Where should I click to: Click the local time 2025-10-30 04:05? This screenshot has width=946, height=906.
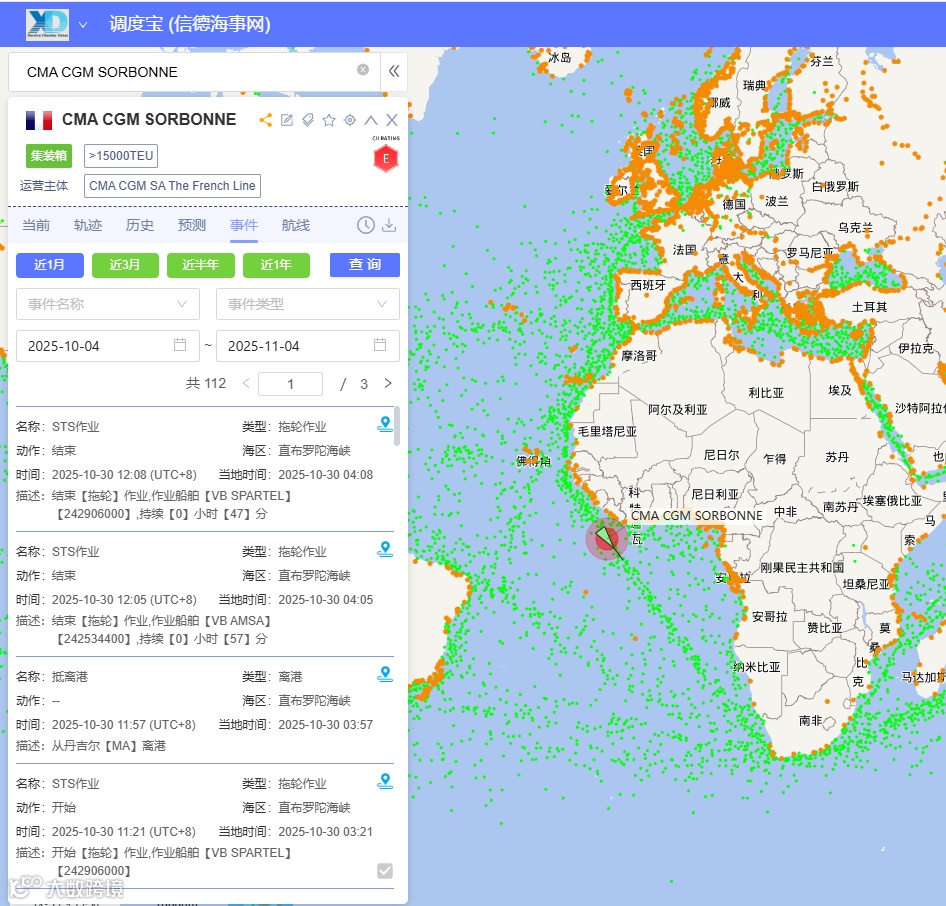326,600
